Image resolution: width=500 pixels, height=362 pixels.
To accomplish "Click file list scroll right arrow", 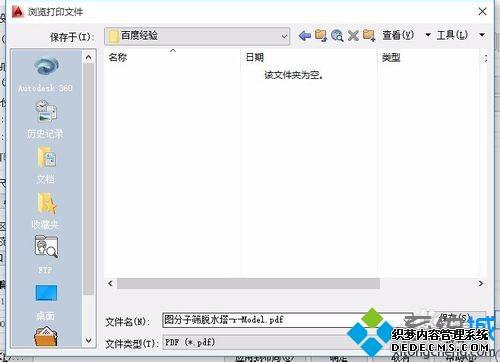I will [x=480, y=283].
